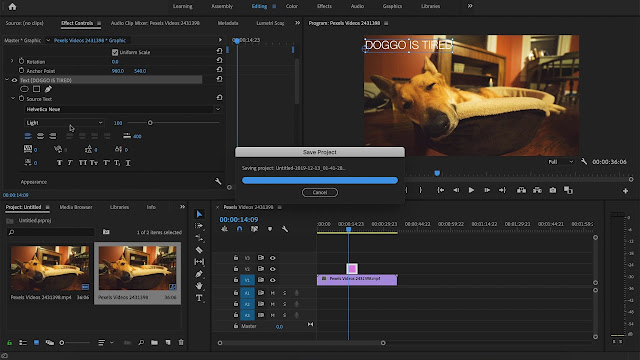Click the Home icon
This screenshot has height=360, width=640.
pos(12,7)
